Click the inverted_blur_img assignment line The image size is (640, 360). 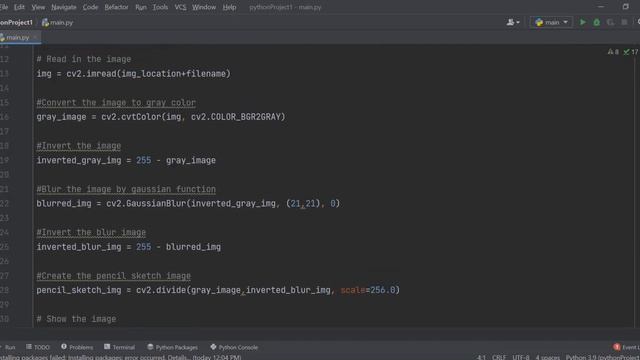[x=129, y=247]
